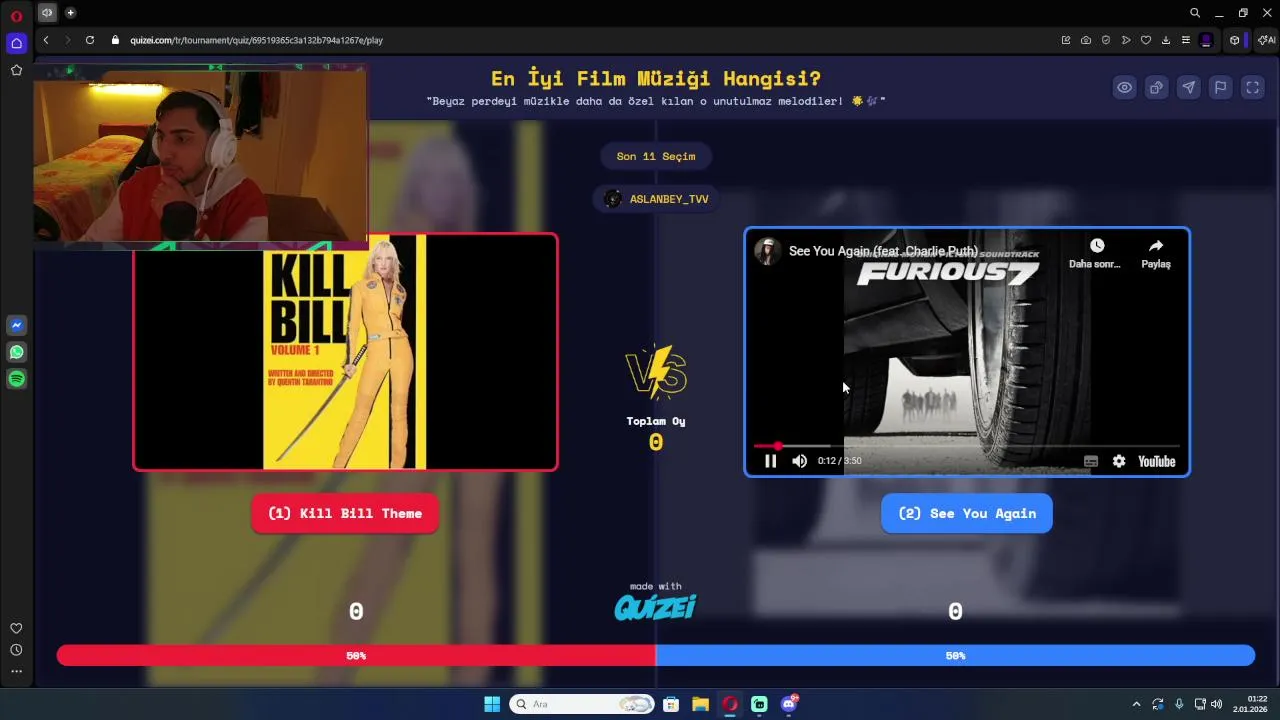Click the dice random button
The height and width of the screenshot is (720, 1280).
(x=1156, y=87)
